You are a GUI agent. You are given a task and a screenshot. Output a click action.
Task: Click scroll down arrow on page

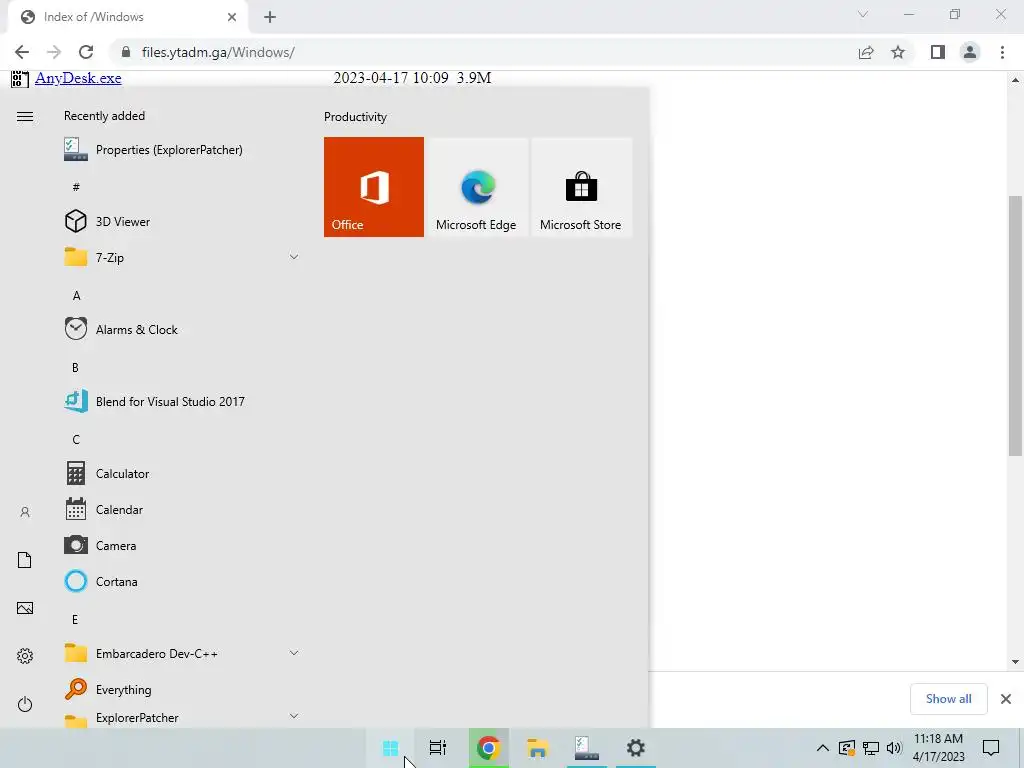coord(1015,662)
